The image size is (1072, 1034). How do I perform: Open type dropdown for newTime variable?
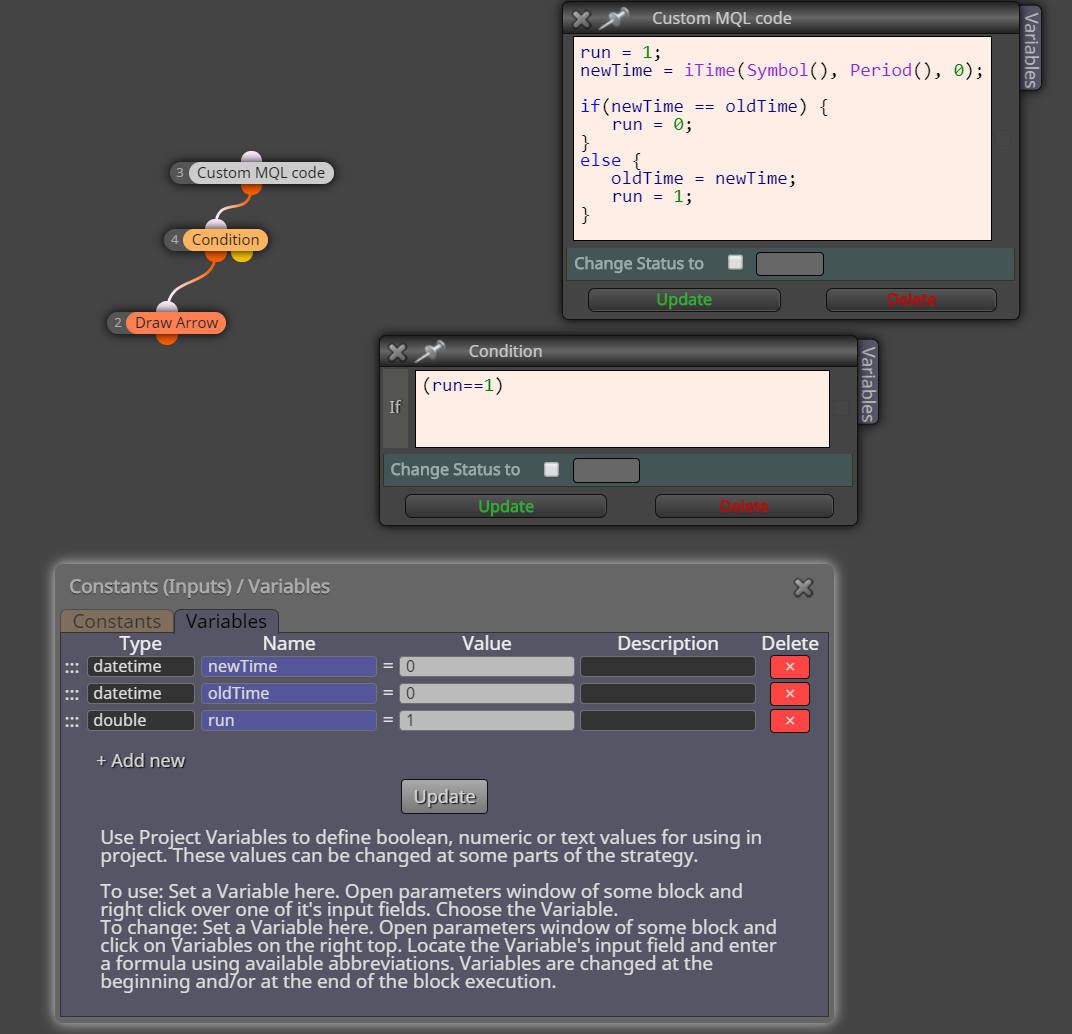point(141,667)
